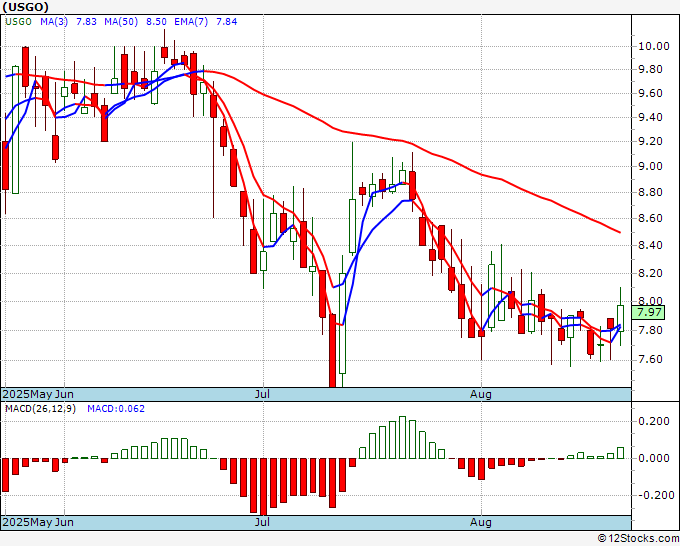Click the 8.80 price axis label

[649, 192]
